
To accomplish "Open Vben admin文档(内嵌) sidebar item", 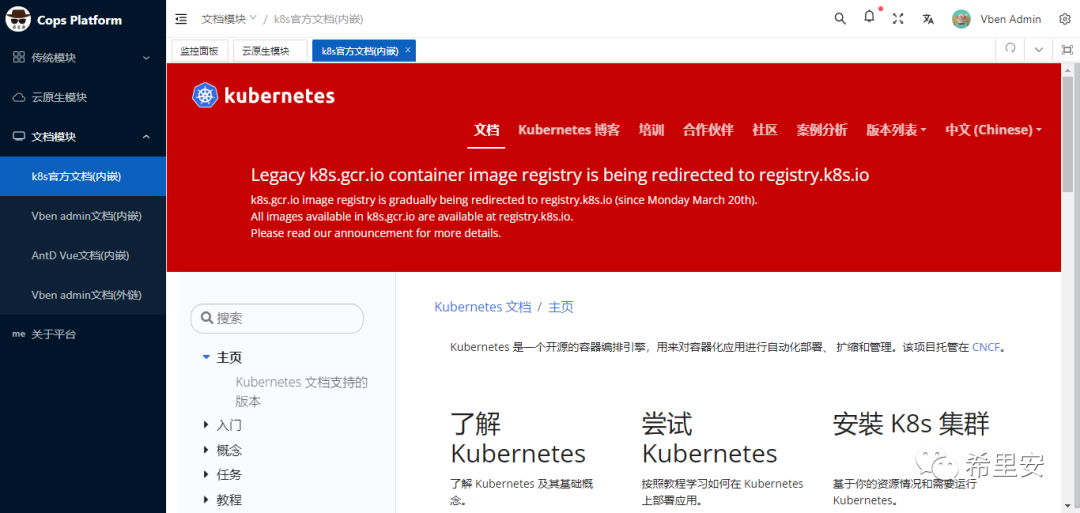I will coord(83,216).
